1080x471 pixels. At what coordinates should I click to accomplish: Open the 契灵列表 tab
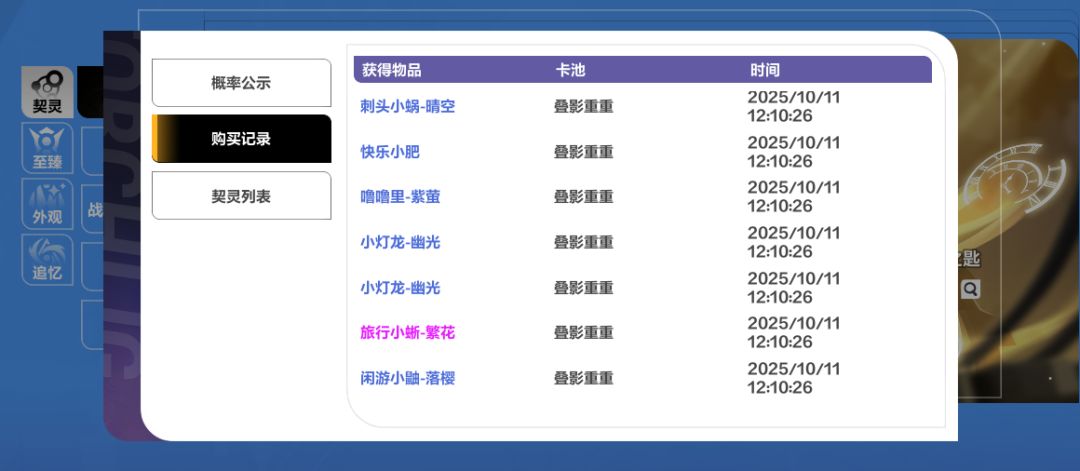241,196
